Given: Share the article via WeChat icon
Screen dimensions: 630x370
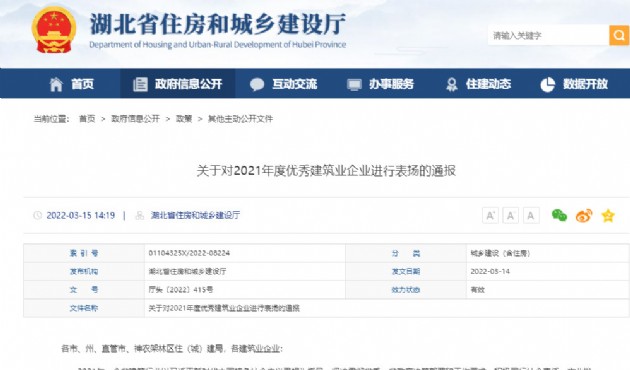Looking at the screenshot, I should [x=559, y=215].
